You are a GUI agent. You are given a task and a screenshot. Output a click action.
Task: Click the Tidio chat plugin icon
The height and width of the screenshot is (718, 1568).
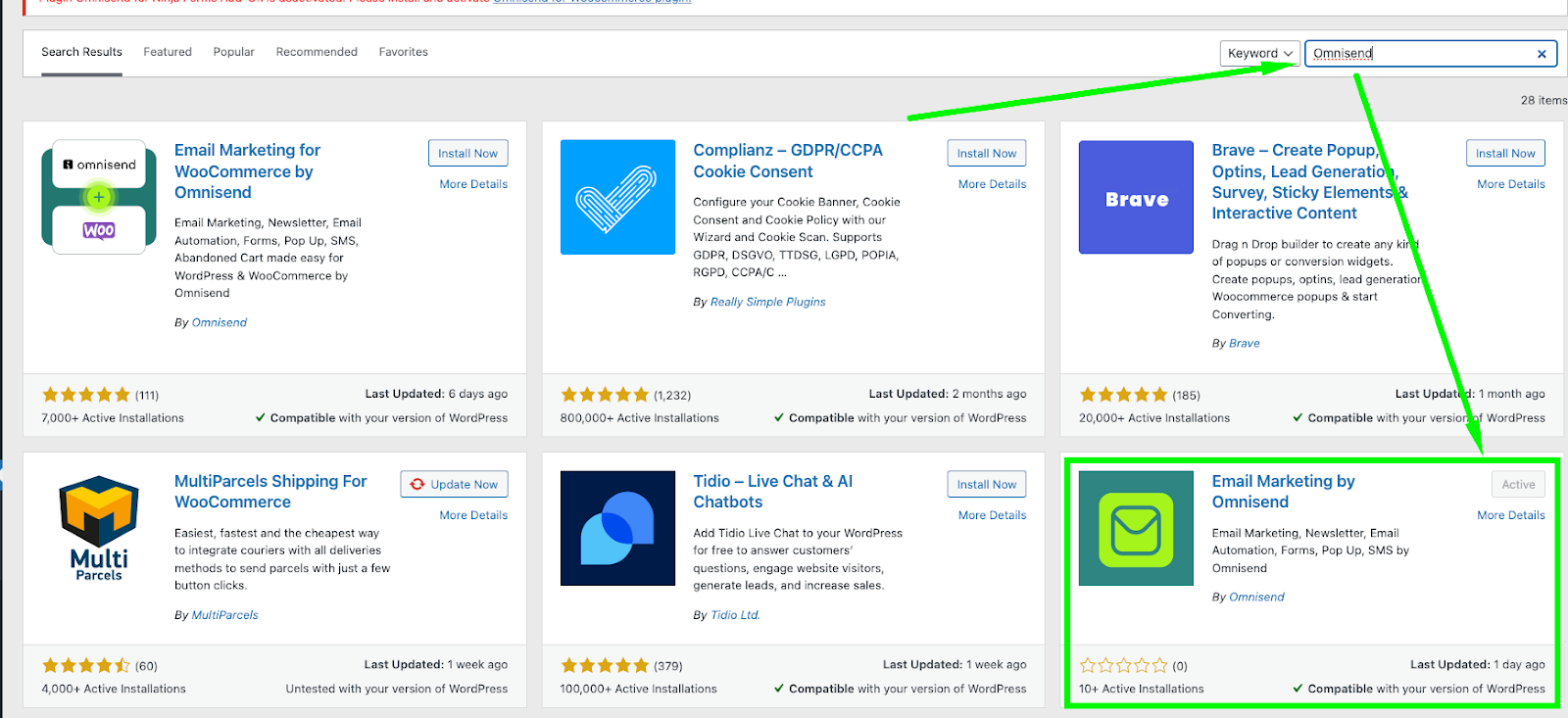(x=617, y=528)
